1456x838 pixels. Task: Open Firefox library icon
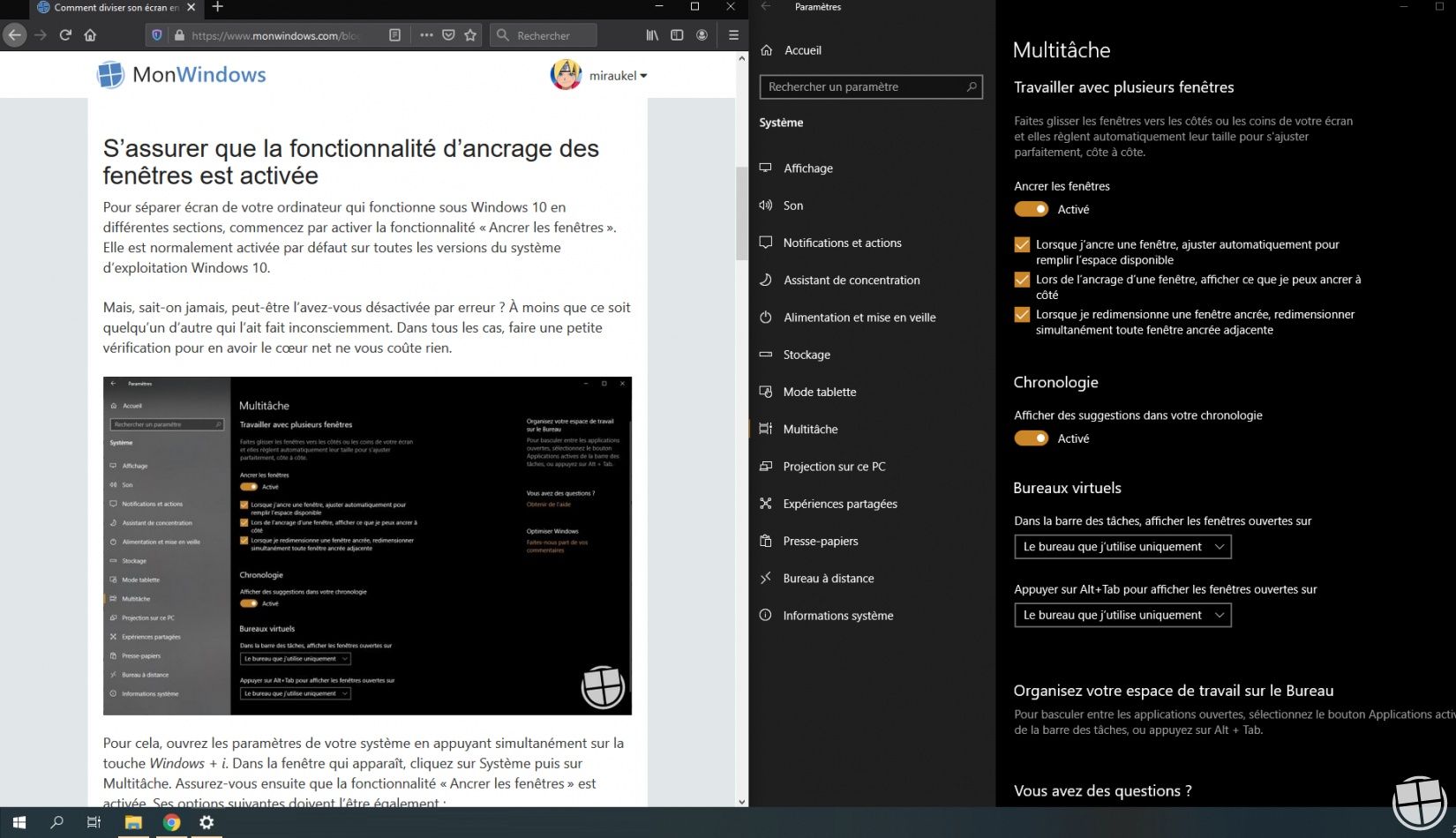tap(652, 35)
